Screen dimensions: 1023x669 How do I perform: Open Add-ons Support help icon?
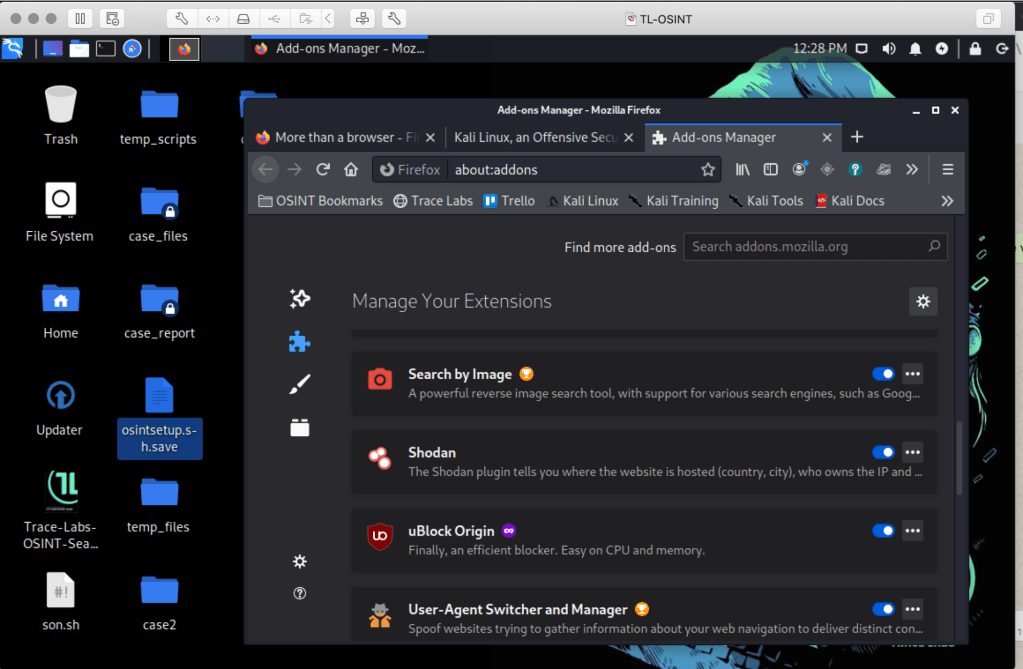[299, 594]
